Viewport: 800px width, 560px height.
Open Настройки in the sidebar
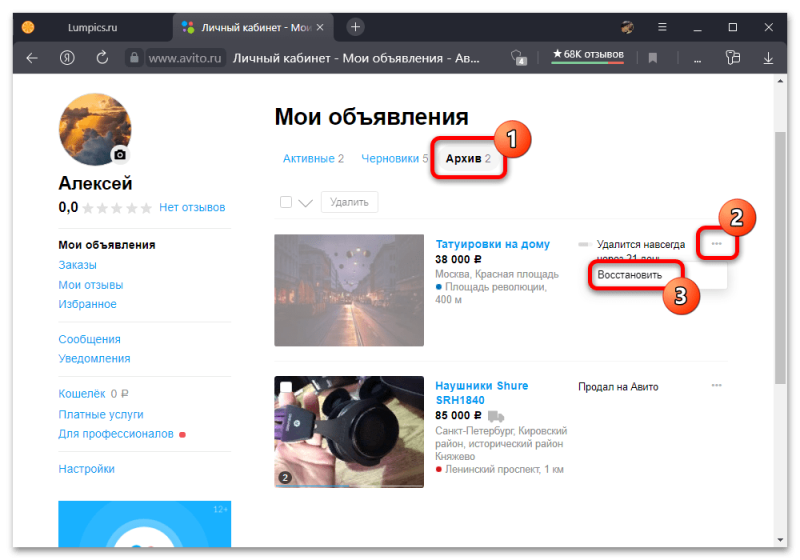click(x=86, y=469)
